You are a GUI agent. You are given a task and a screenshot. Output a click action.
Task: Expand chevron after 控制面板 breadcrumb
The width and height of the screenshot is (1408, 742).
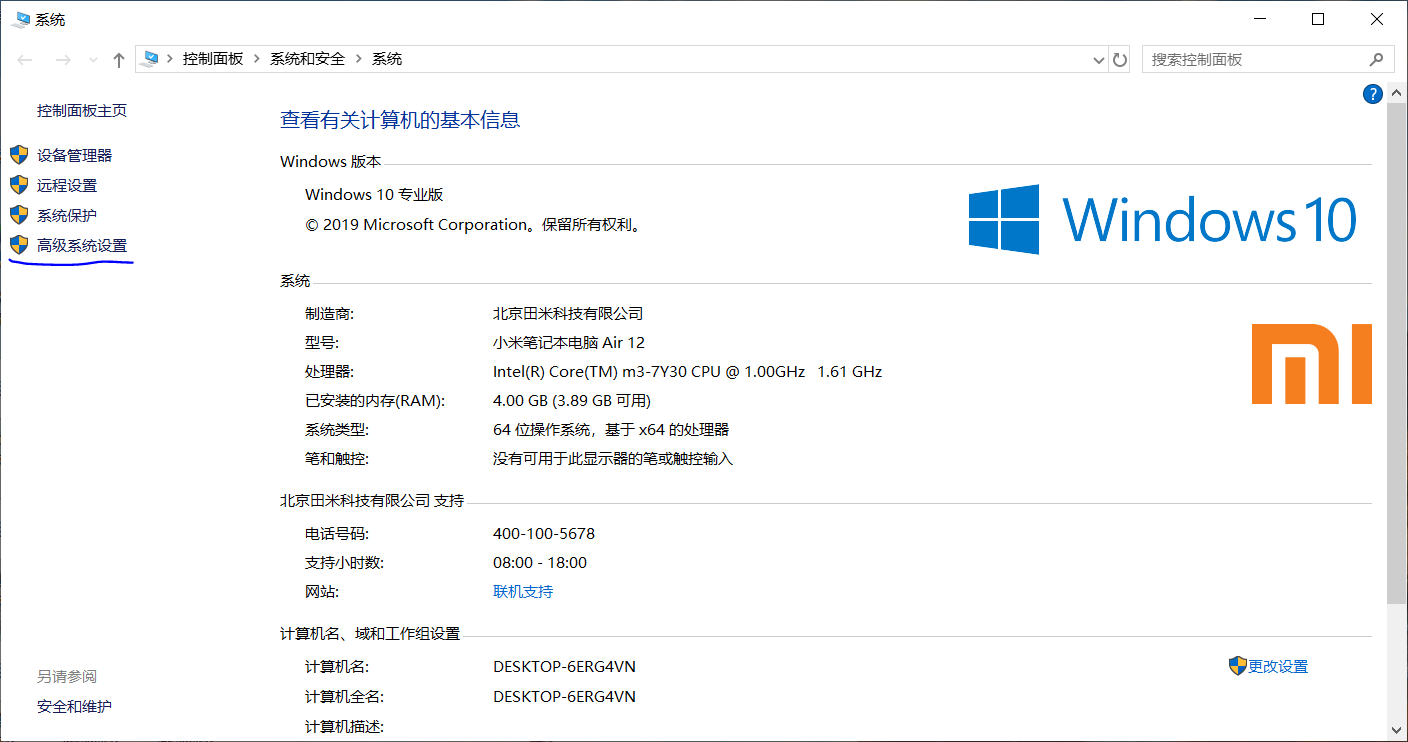[257, 59]
